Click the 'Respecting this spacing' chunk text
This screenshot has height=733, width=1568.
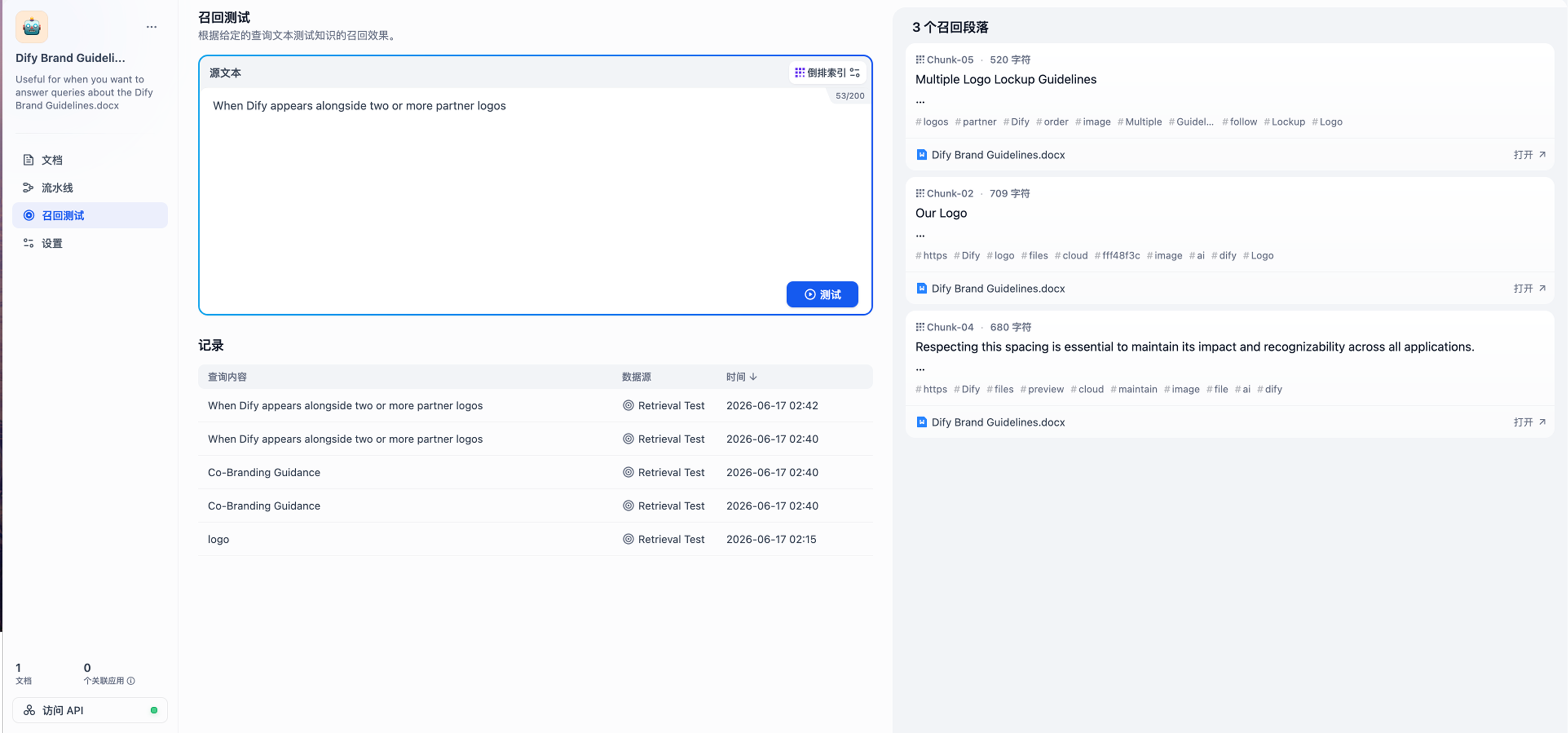click(1194, 347)
